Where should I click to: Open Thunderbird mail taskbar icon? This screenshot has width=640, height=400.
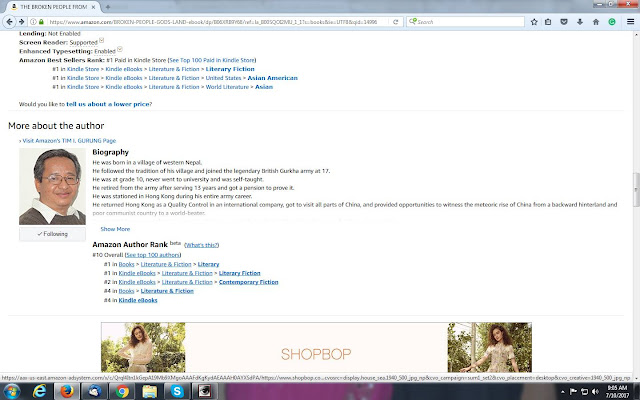[95, 392]
